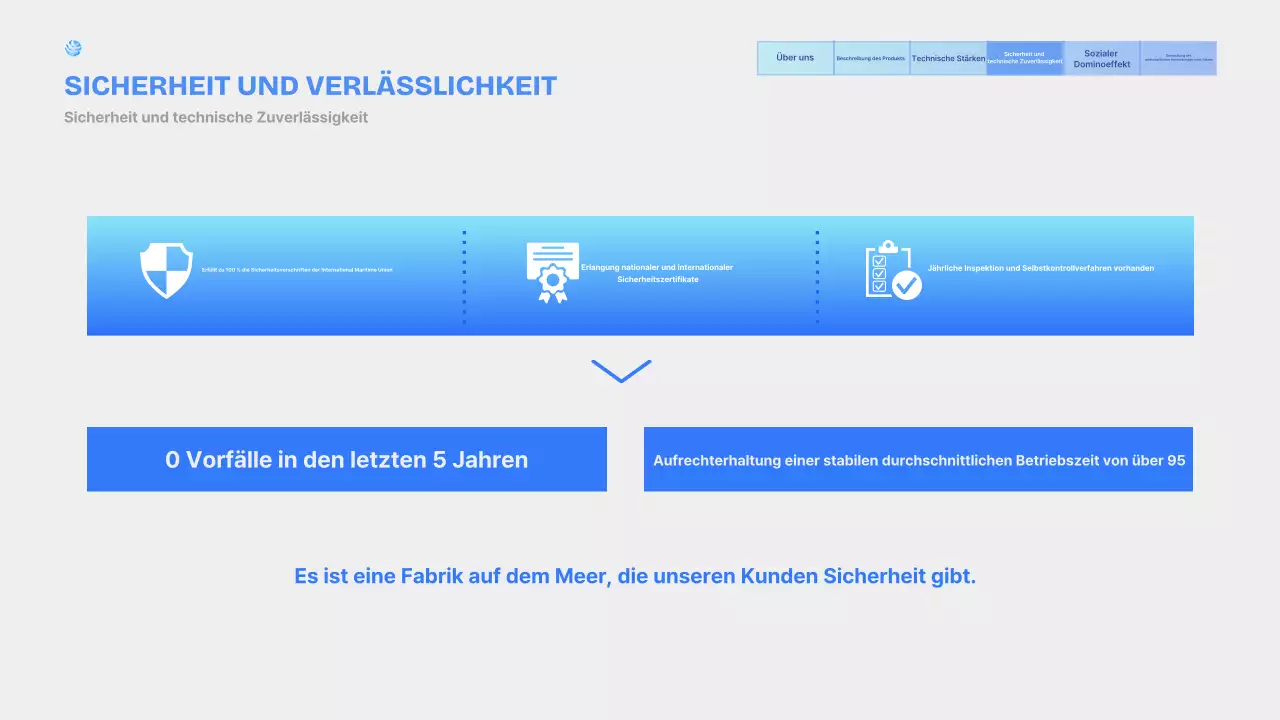
Task: Open the Sozialer Dominoeffekt tab
Action: [1101, 58]
